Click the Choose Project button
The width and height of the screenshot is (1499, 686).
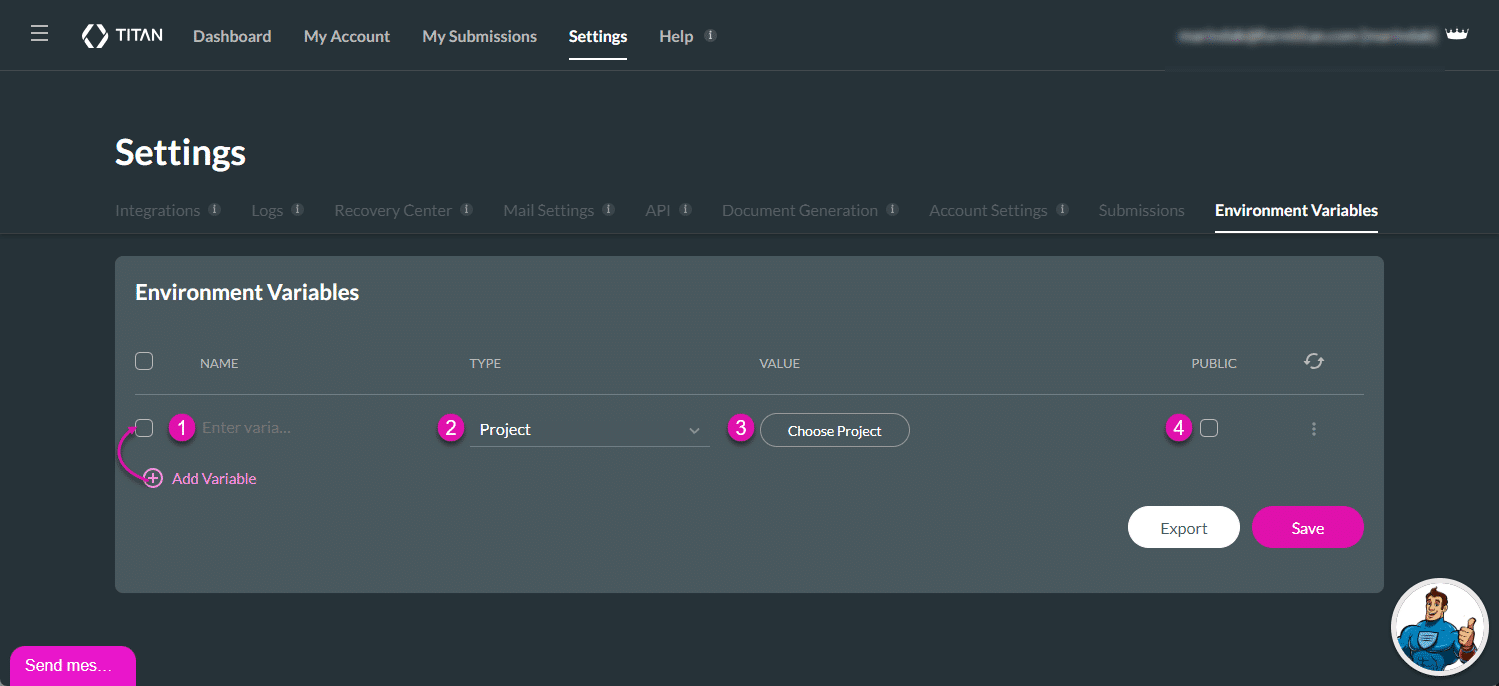pyautogui.click(x=834, y=430)
